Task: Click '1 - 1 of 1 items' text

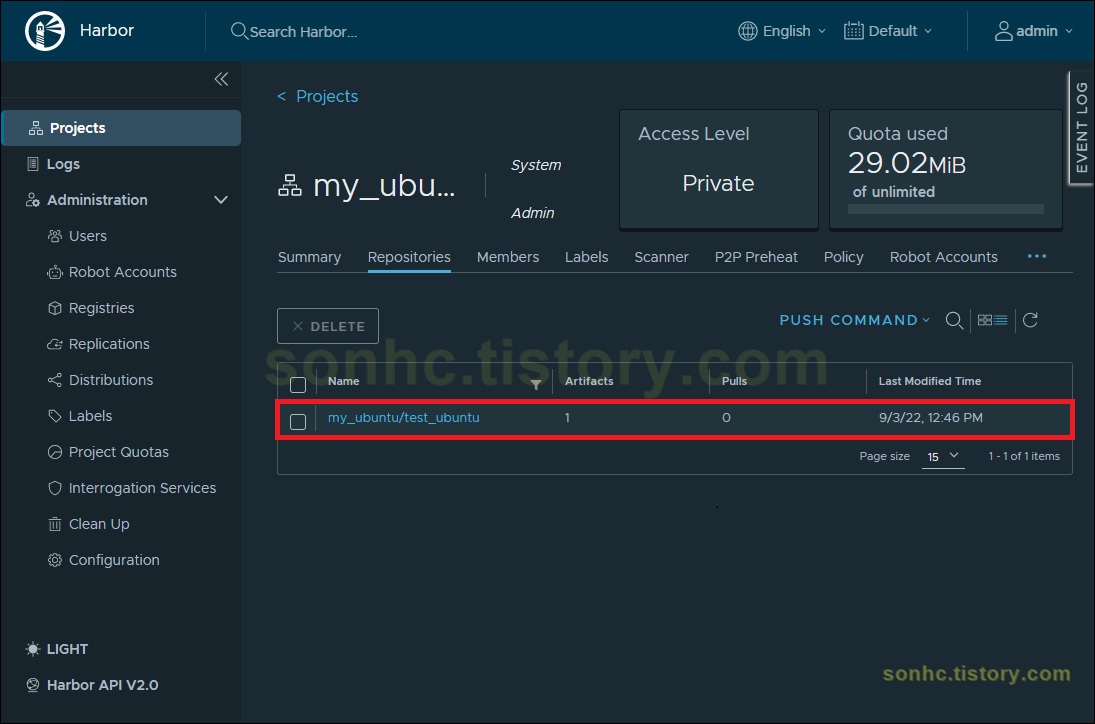Action: coord(1024,456)
